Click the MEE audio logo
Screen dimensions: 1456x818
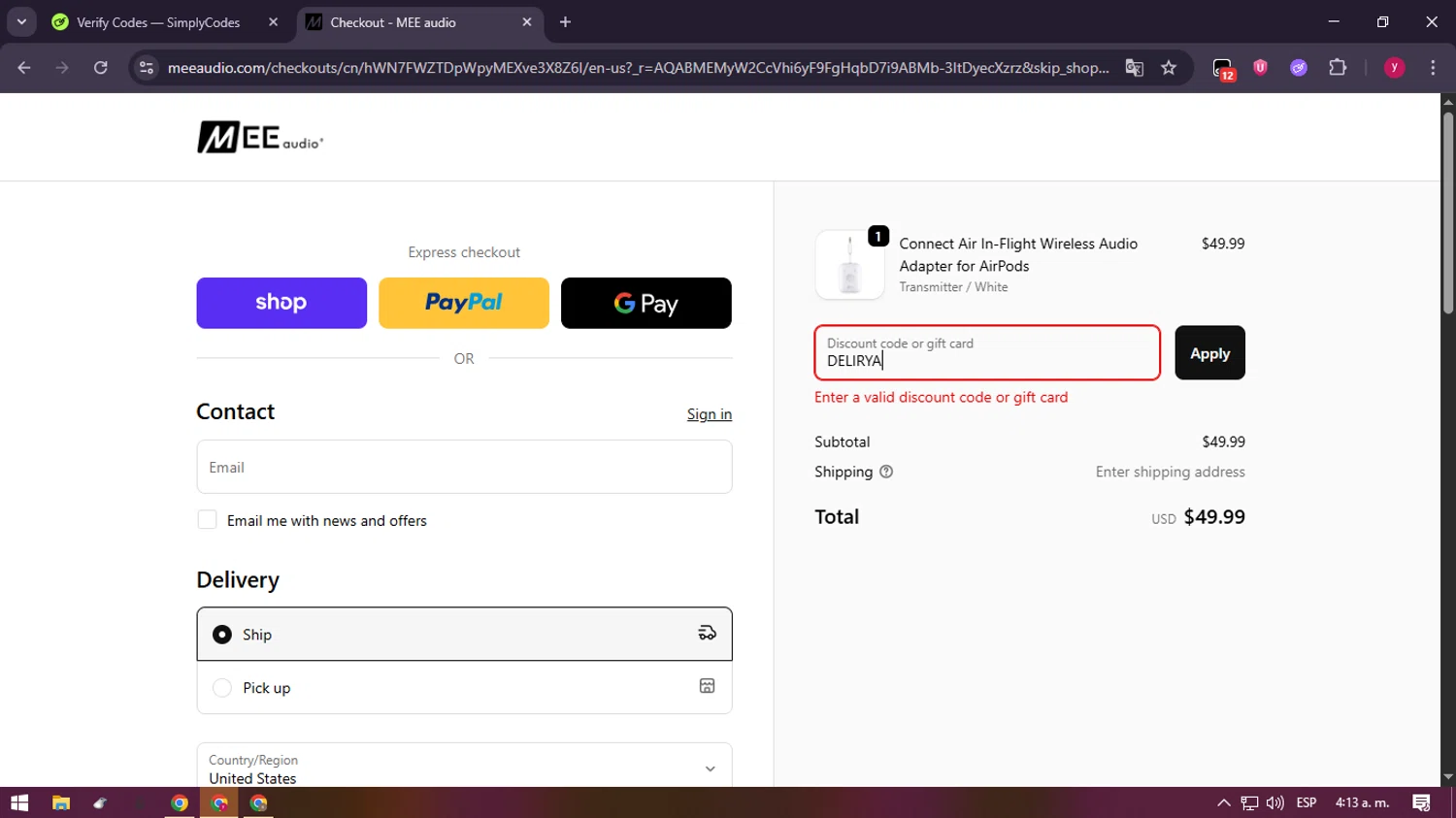tap(260, 137)
